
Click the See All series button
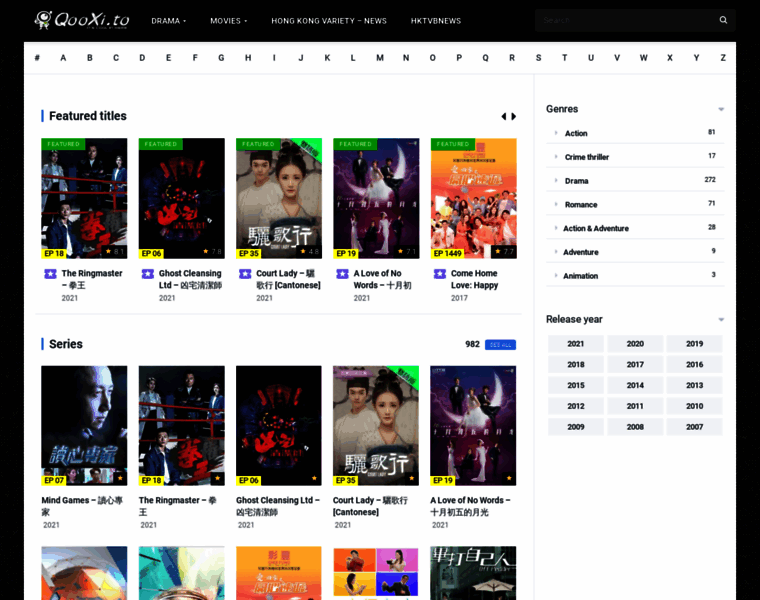coord(500,345)
